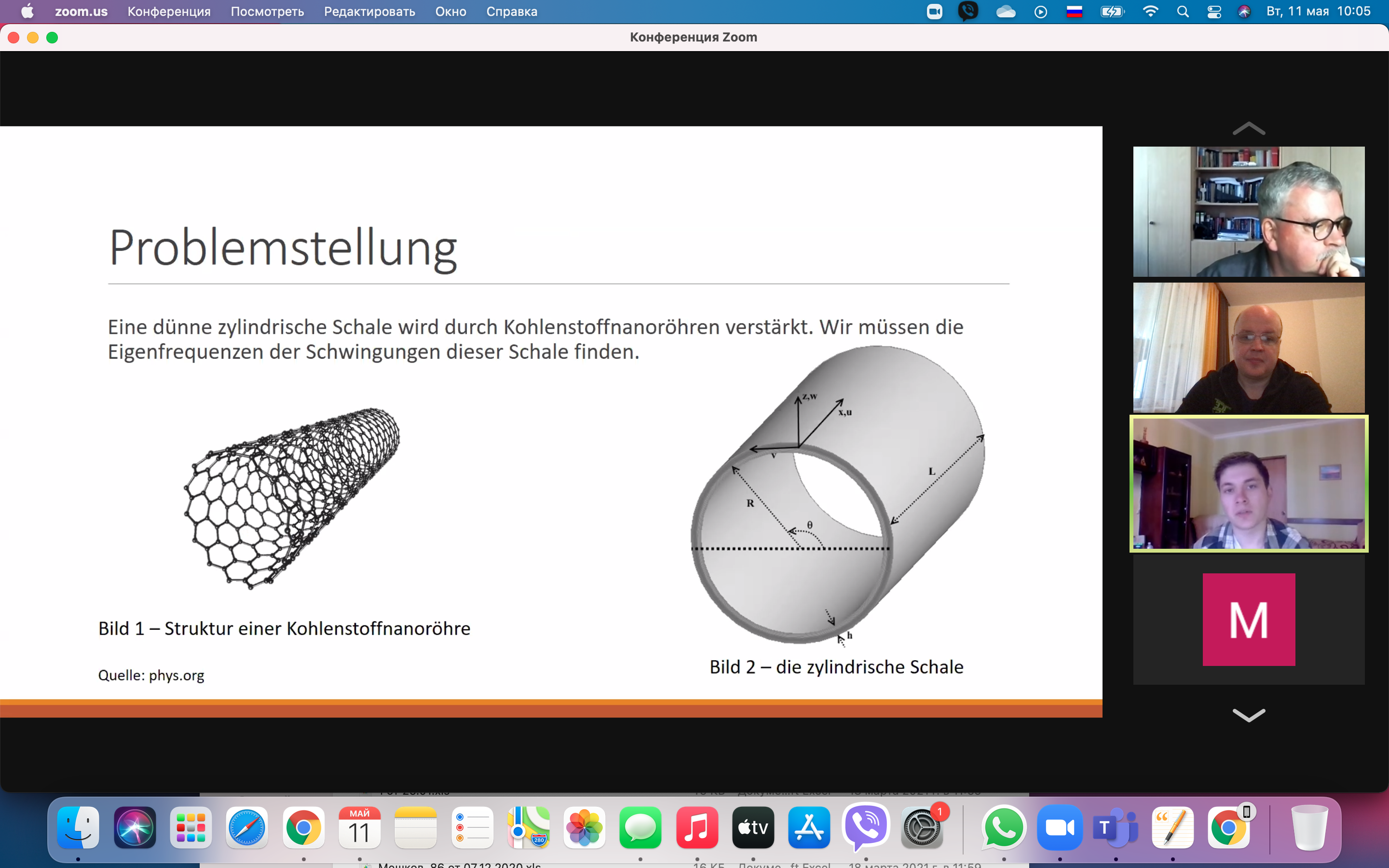Open Launchpad from the Dock

point(191,827)
